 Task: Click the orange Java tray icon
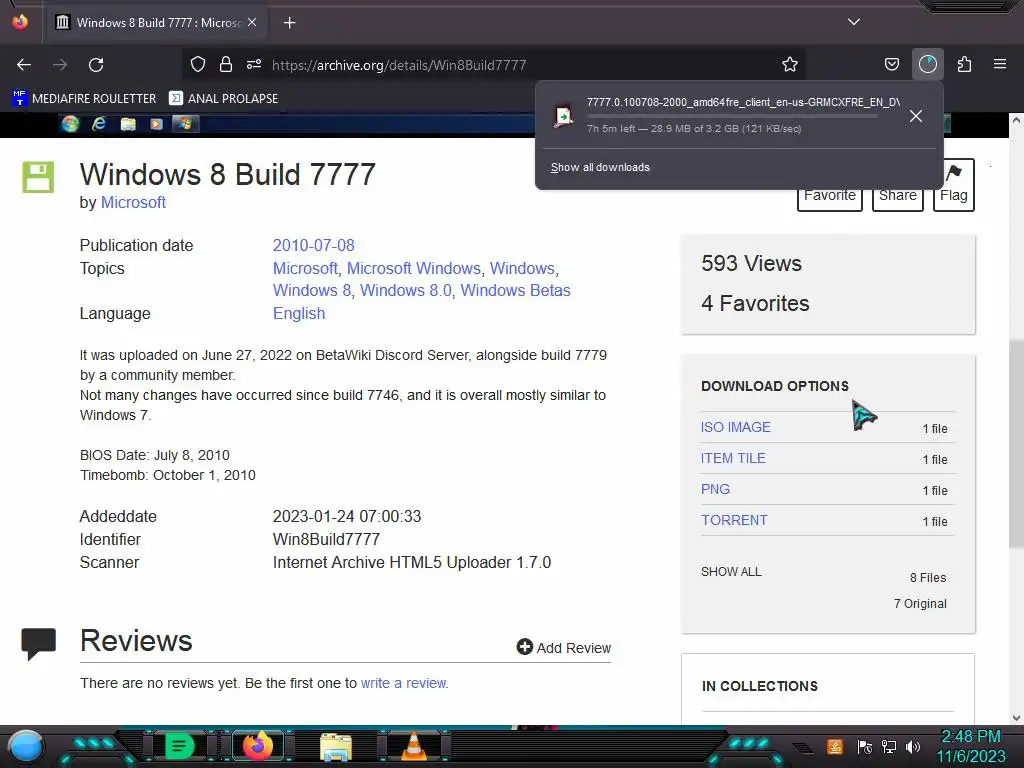pos(835,746)
